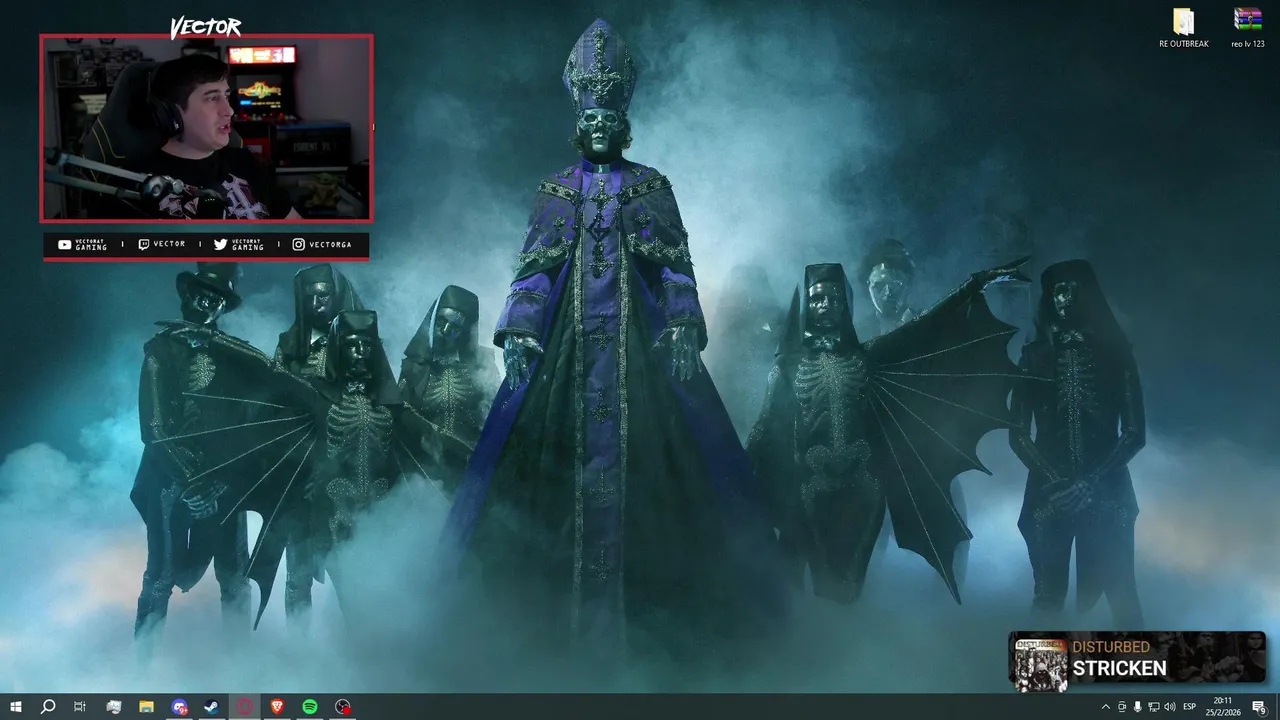The height and width of the screenshot is (720, 1280).
Task: Open Brave browser from the taskbar
Action: pyautogui.click(x=277, y=707)
